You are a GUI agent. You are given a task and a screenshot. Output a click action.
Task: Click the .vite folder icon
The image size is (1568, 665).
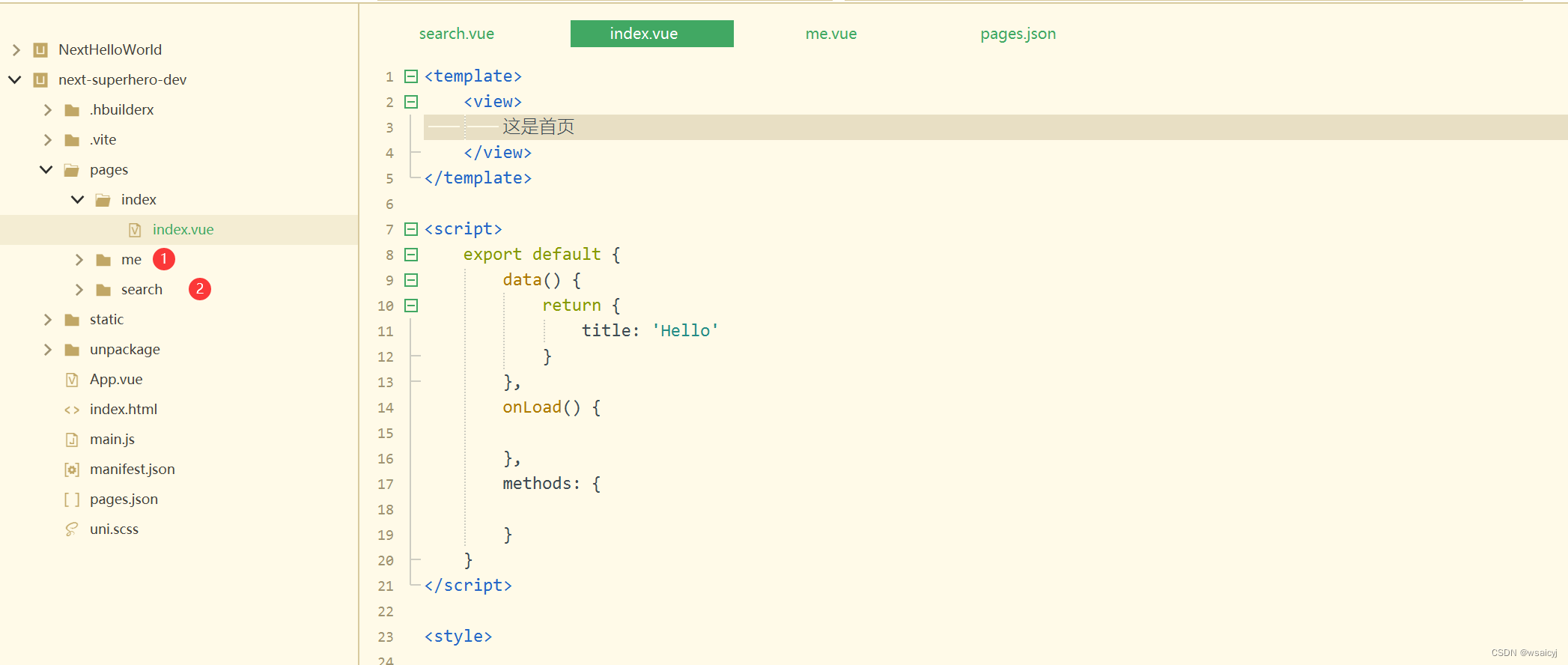(x=72, y=140)
